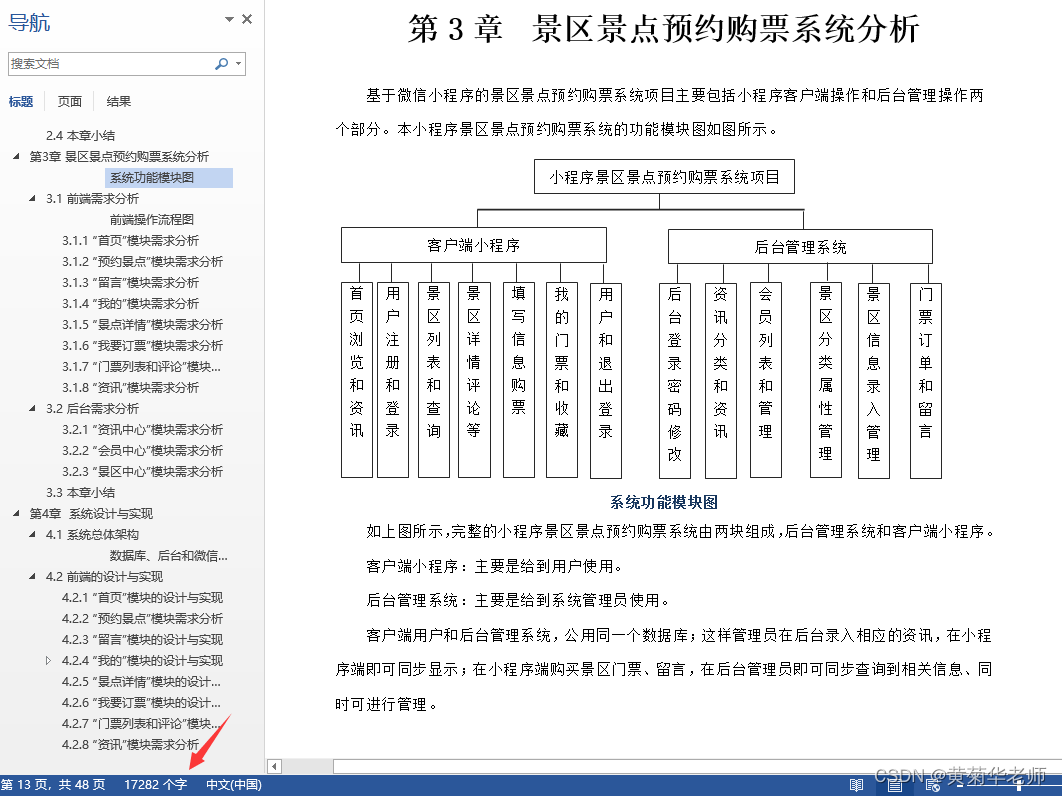The height and width of the screenshot is (796, 1062).
Task: Close the 导航 navigation pane
Action: click(247, 19)
